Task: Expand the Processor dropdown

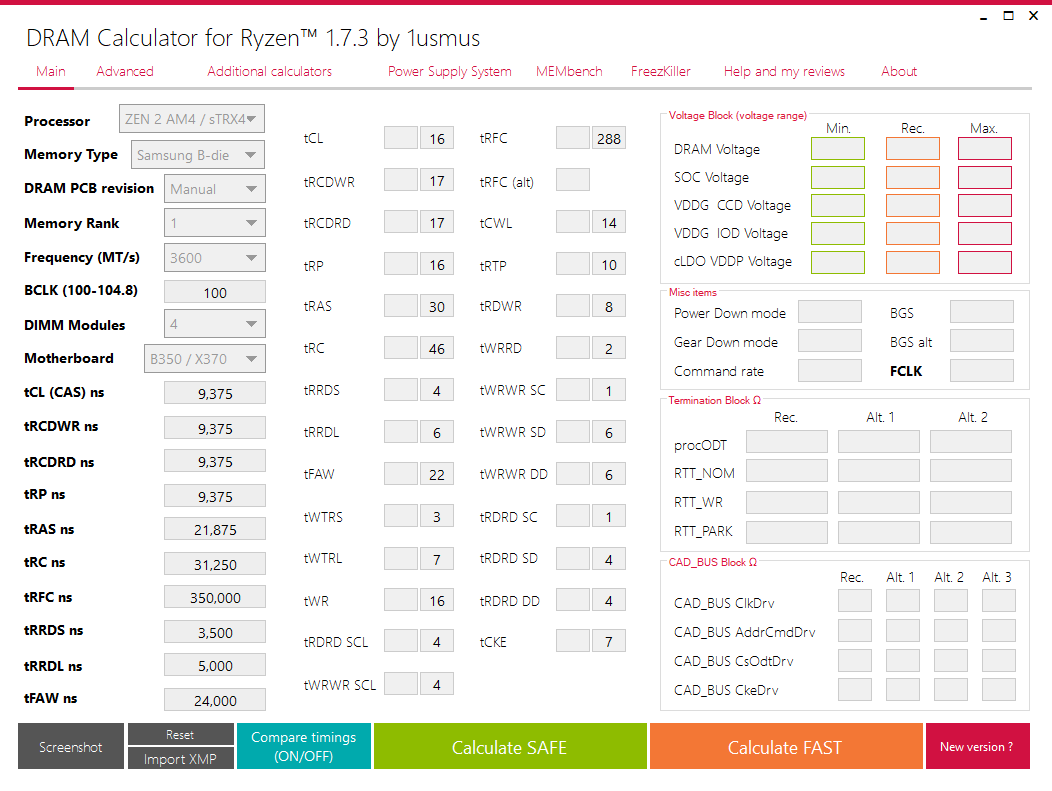Action: [x=192, y=119]
